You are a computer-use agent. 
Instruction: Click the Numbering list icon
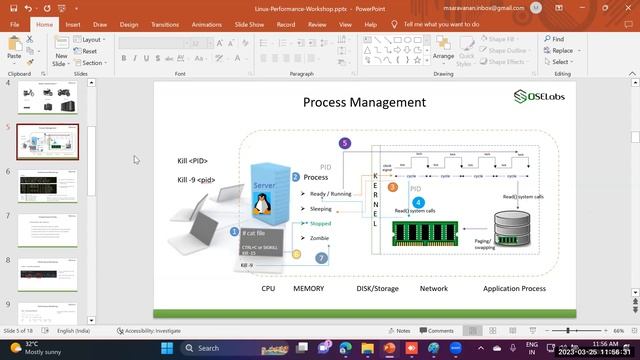[282, 43]
